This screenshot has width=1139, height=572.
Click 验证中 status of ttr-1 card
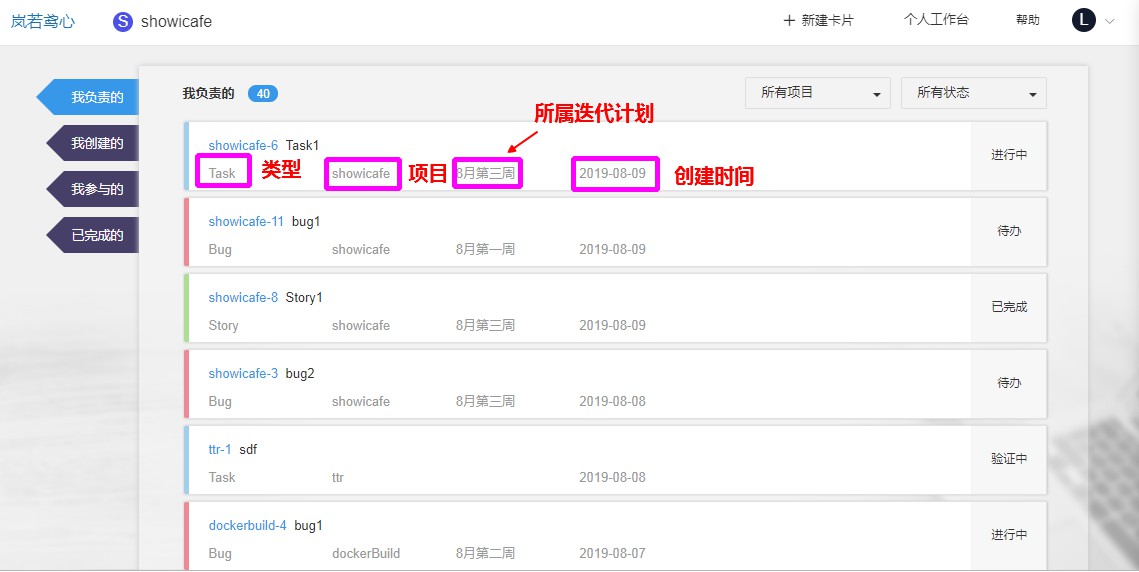pyautogui.click(x=1009, y=459)
